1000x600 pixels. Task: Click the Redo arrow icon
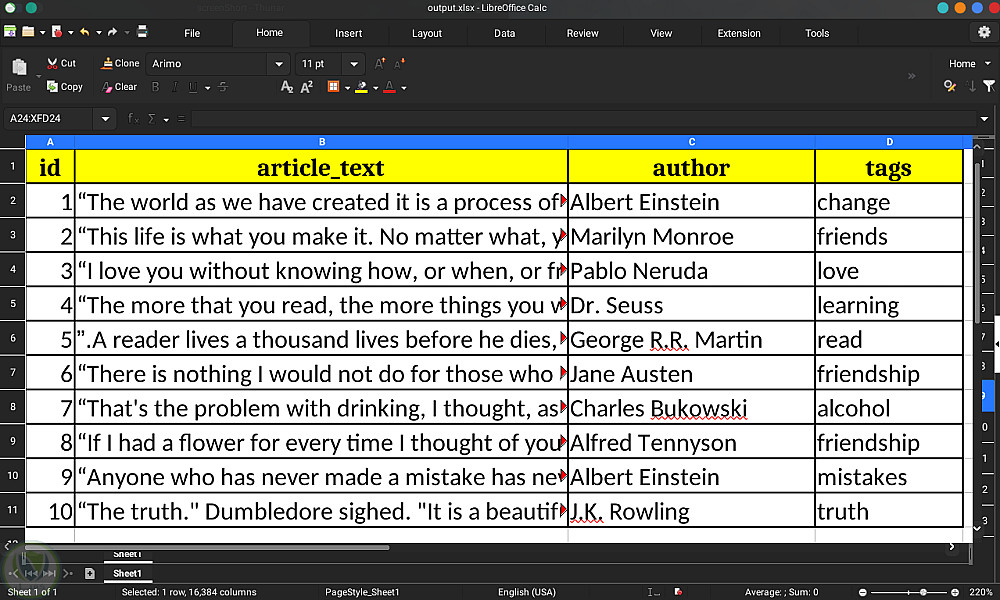[112, 31]
